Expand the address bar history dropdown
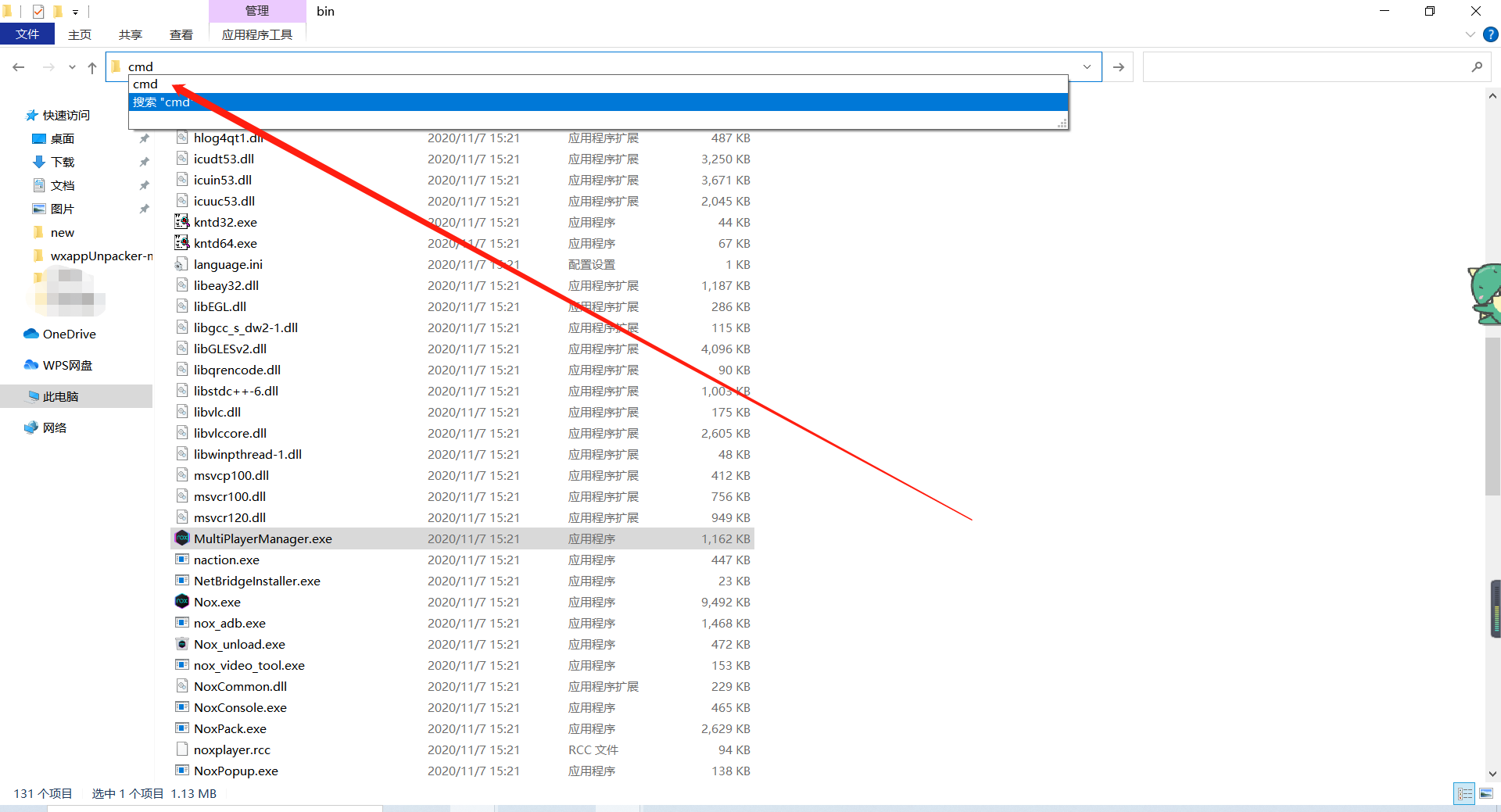1501x812 pixels. tap(1087, 66)
